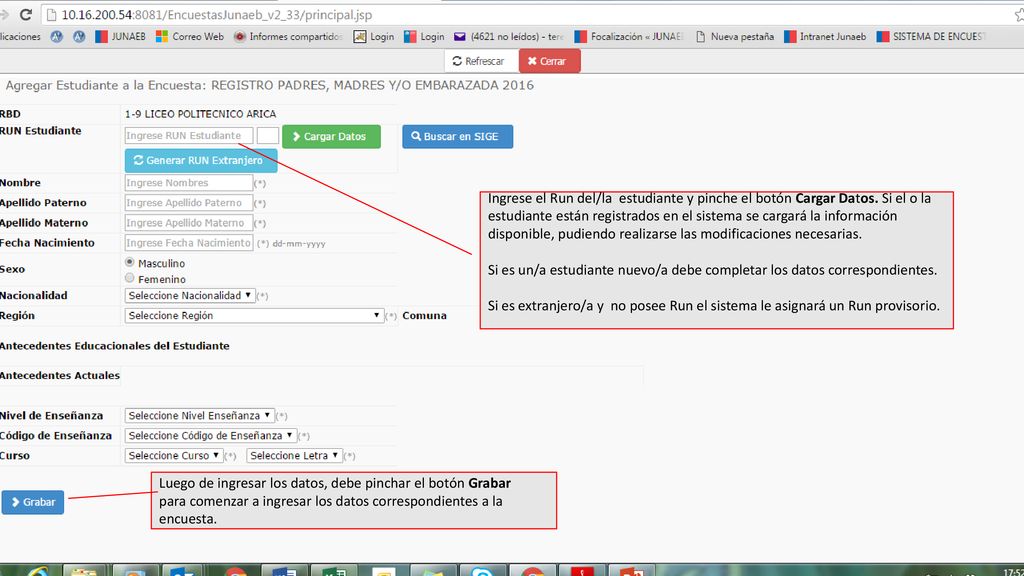
Task: Open the Seleccione Nivel Enseñanza dropdown
Action: click(199, 415)
